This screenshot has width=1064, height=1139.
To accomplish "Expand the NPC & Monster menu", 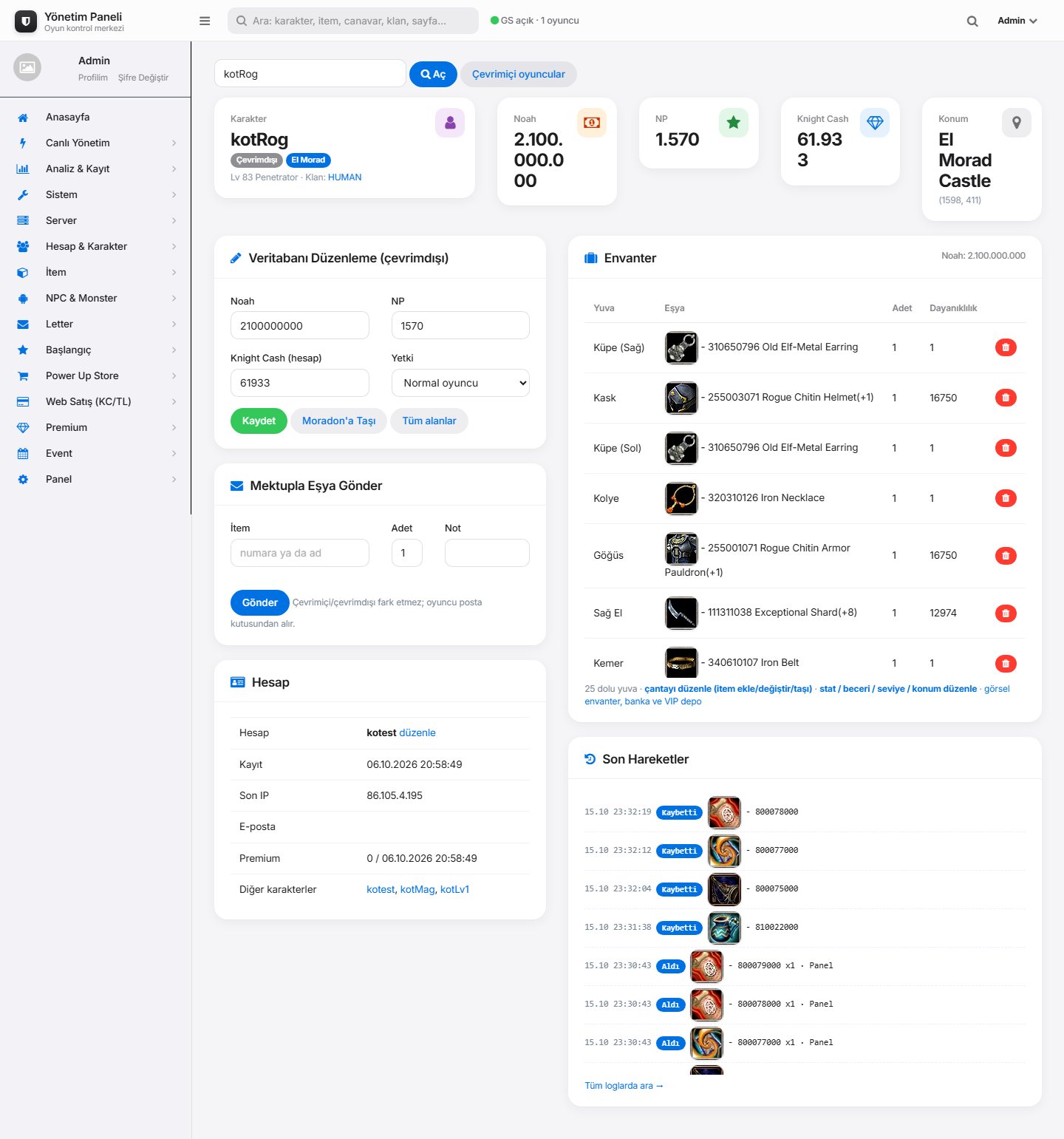I will point(95,299).
